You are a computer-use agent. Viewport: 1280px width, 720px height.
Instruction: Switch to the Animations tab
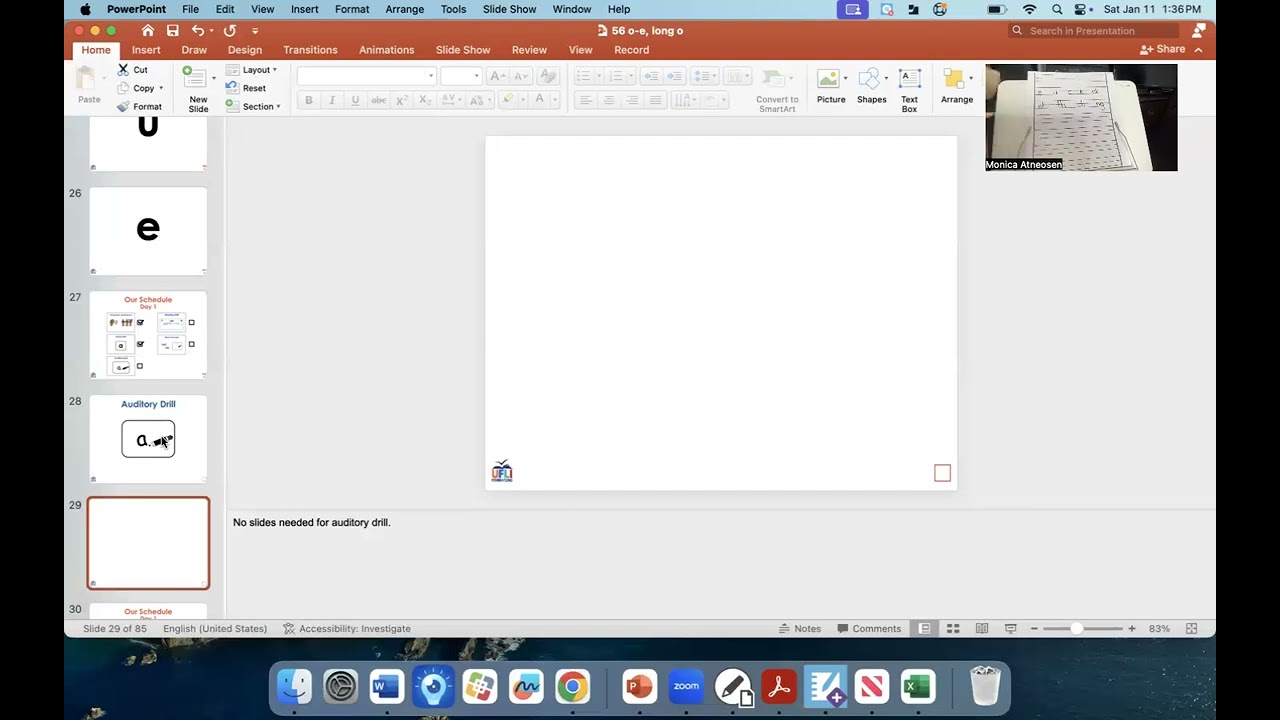386,50
